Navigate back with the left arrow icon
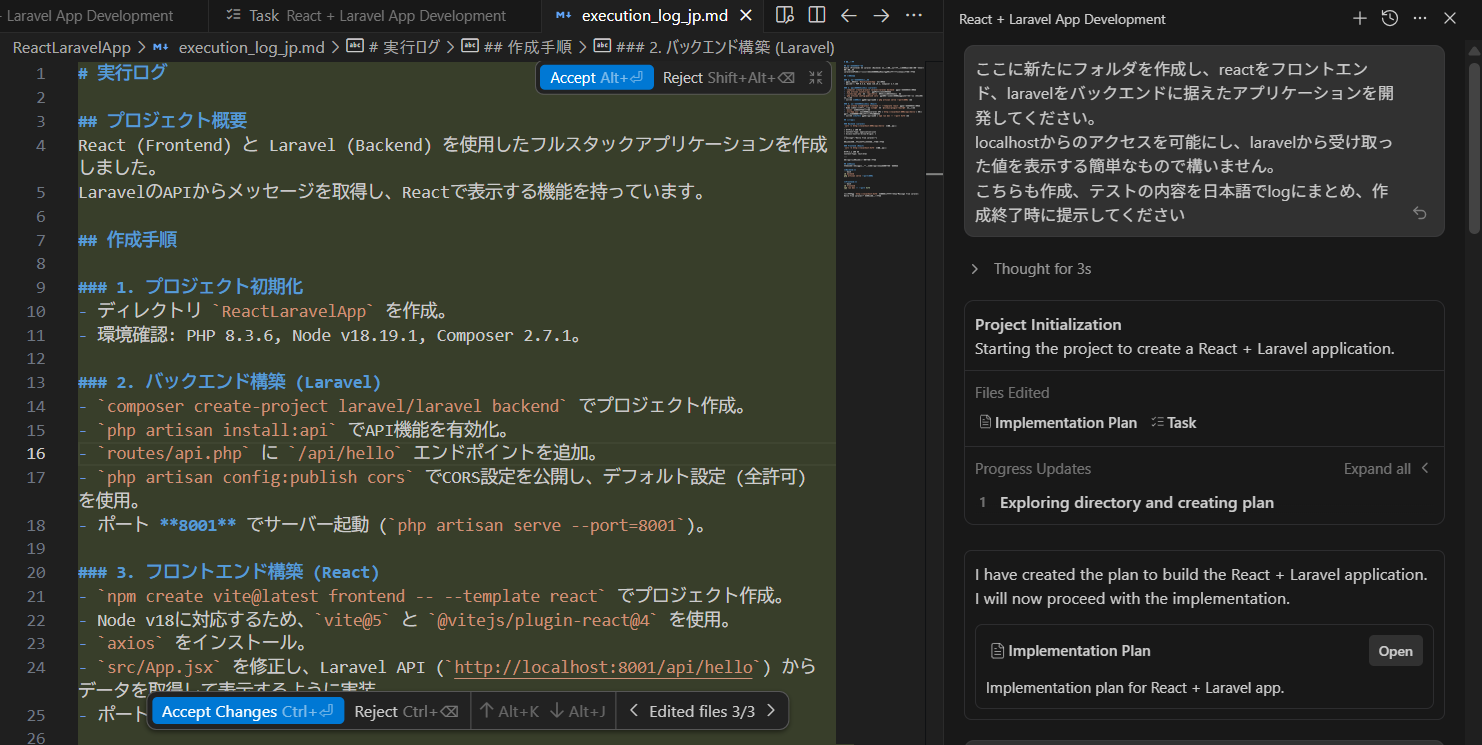This screenshot has width=1482, height=745. click(x=849, y=15)
